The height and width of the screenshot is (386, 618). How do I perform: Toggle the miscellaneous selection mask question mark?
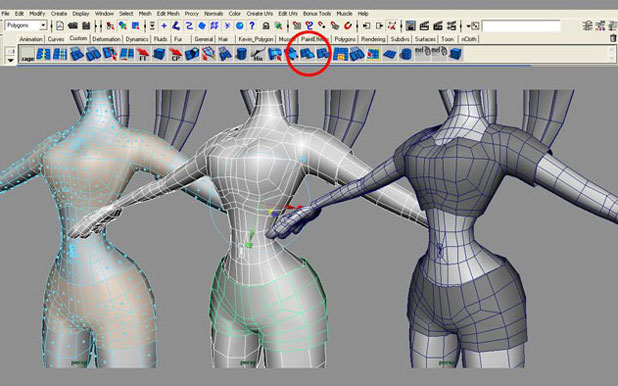(252, 26)
